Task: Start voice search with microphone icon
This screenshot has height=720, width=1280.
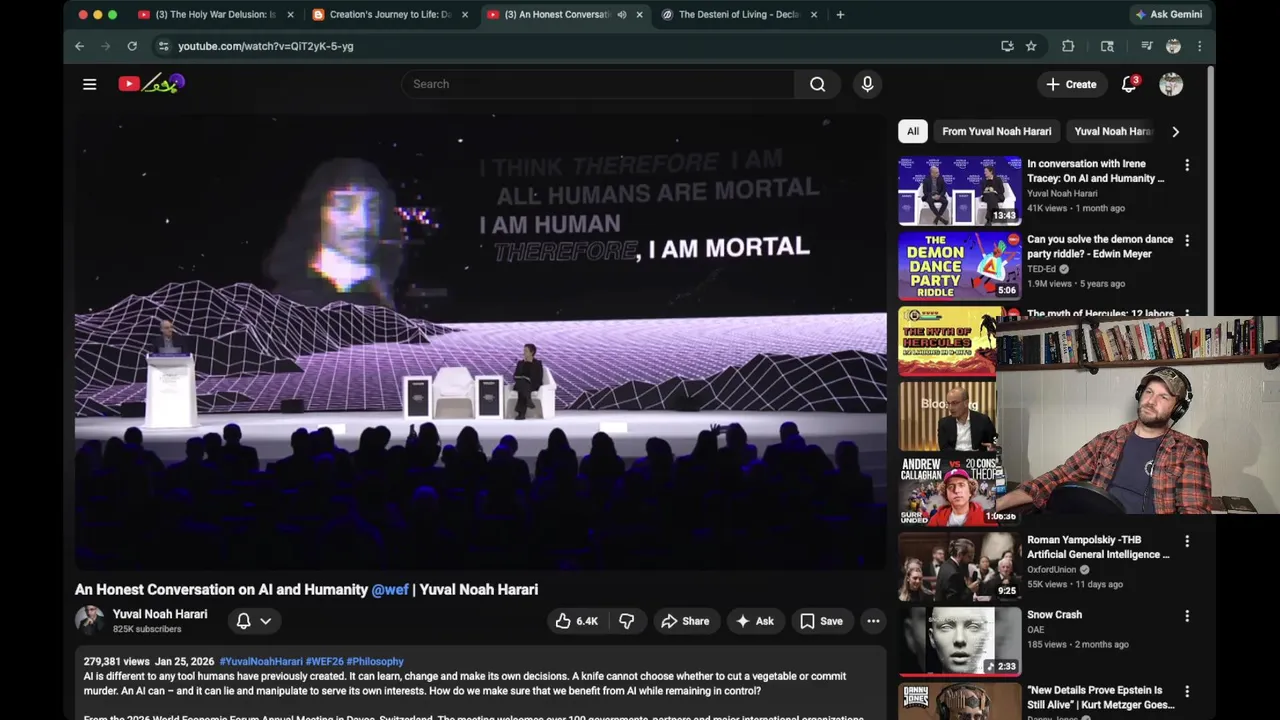Action: (867, 84)
